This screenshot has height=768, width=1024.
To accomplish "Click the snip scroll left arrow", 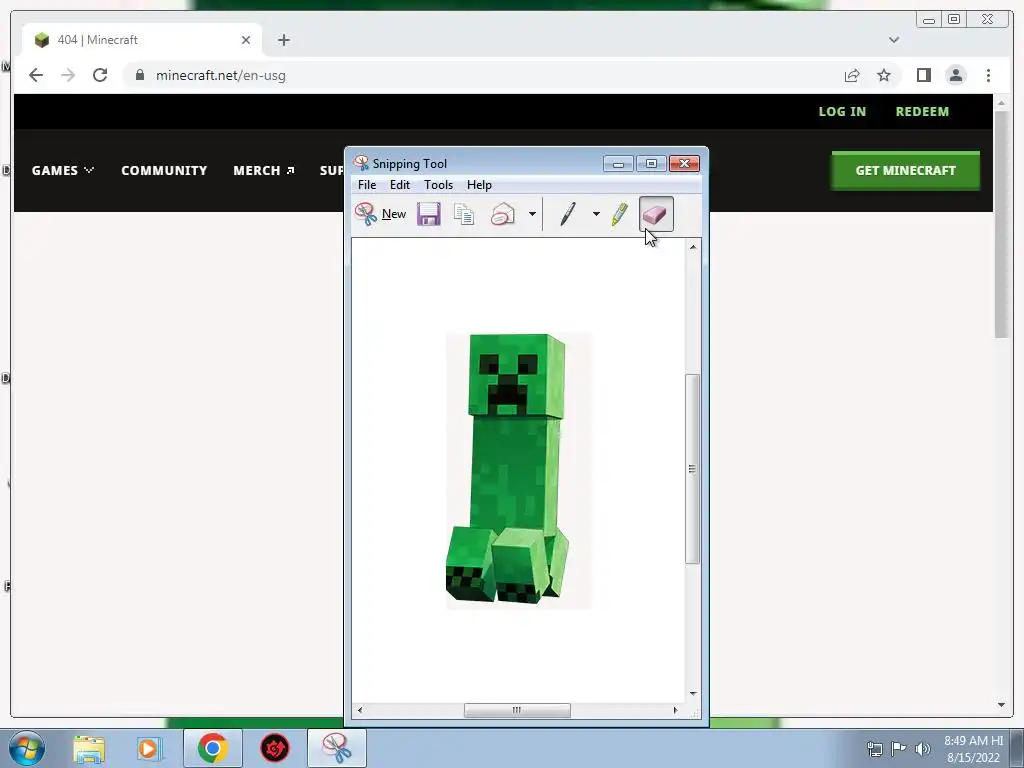I will pos(360,710).
